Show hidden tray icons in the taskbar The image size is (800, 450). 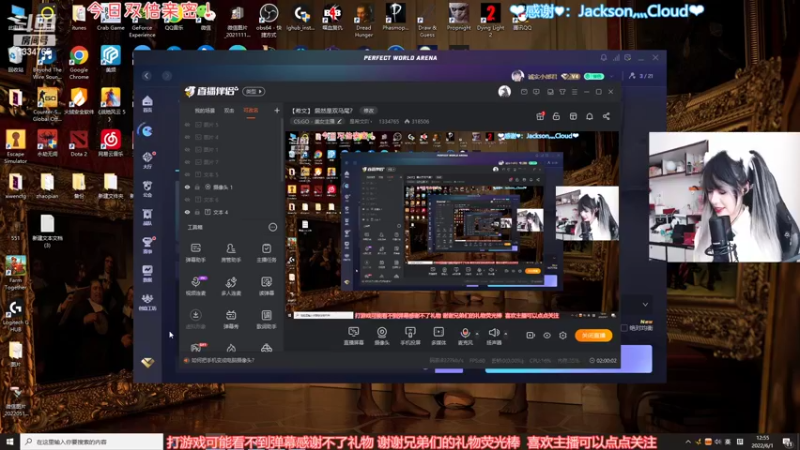pyautogui.click(x=688, y=442)
